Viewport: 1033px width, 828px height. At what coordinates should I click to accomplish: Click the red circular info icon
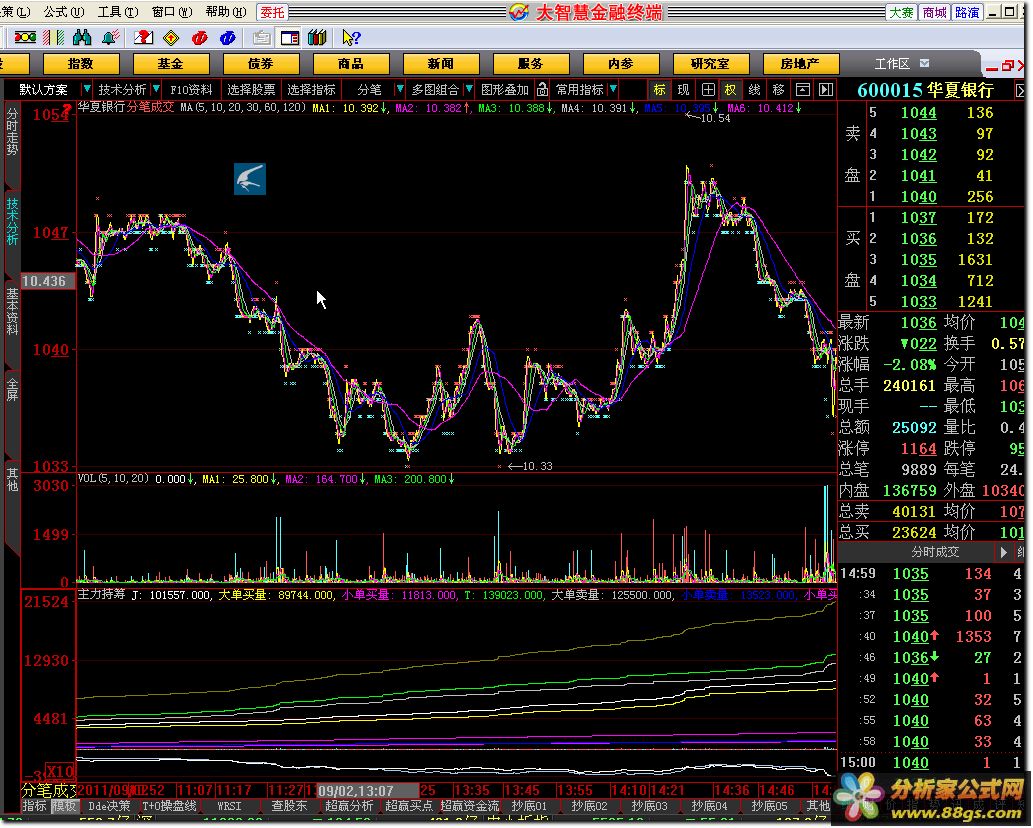point(199,38)
